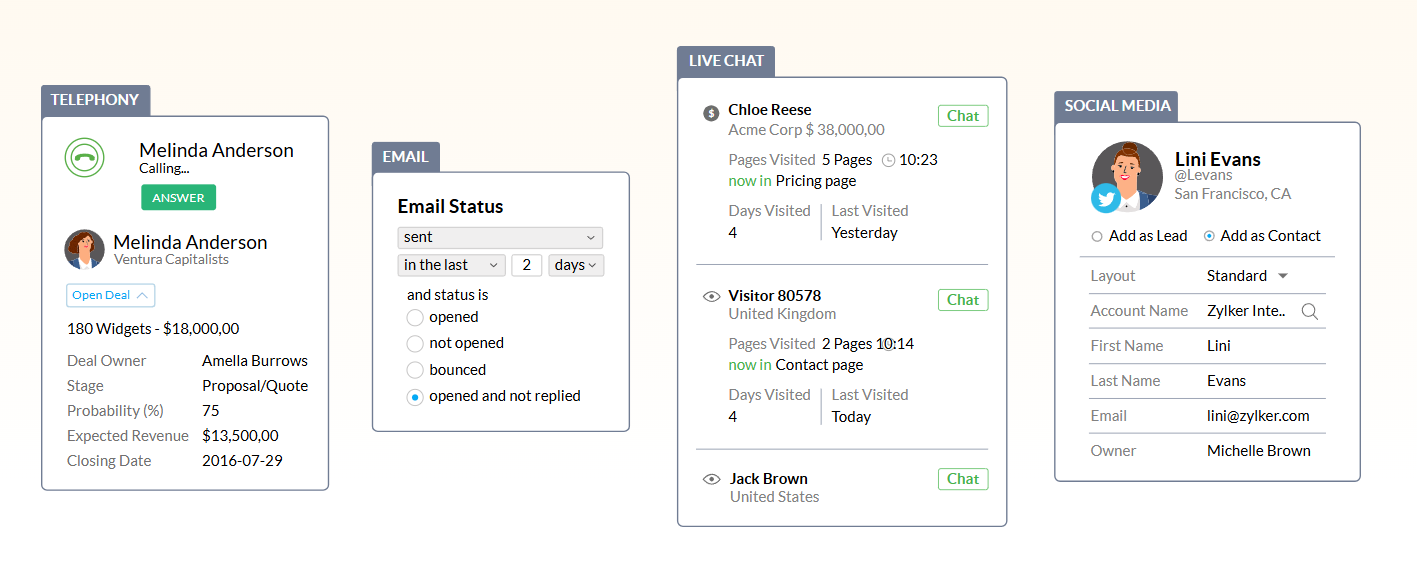
Task: Select the 'opened' radio button
Action: 415,318
